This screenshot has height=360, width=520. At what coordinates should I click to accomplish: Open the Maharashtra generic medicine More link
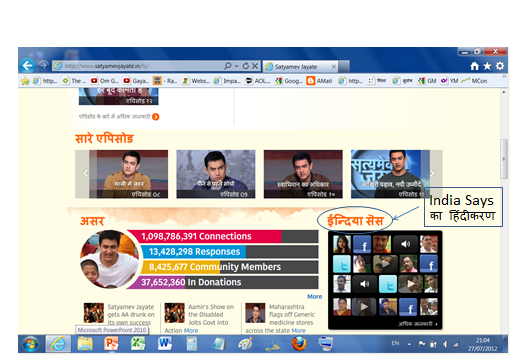pyautogui.click(x=298, y=331)
